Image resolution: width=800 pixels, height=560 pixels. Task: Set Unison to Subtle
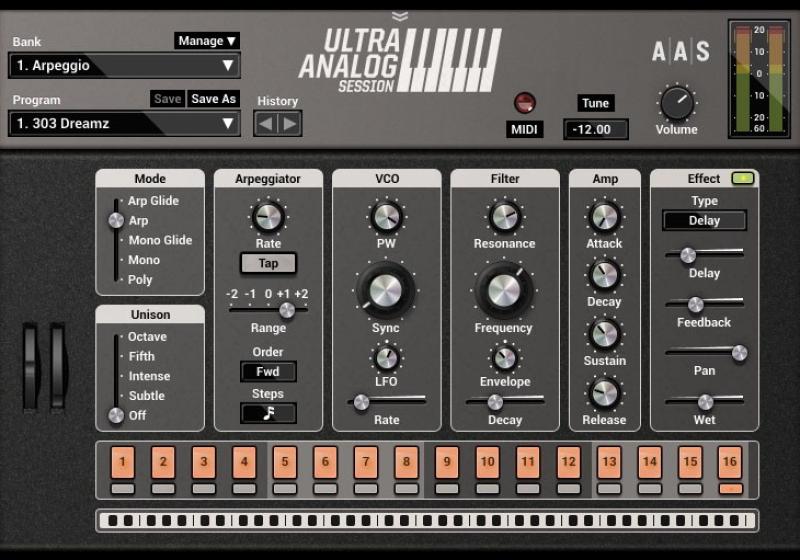click(x=146, y=395)
